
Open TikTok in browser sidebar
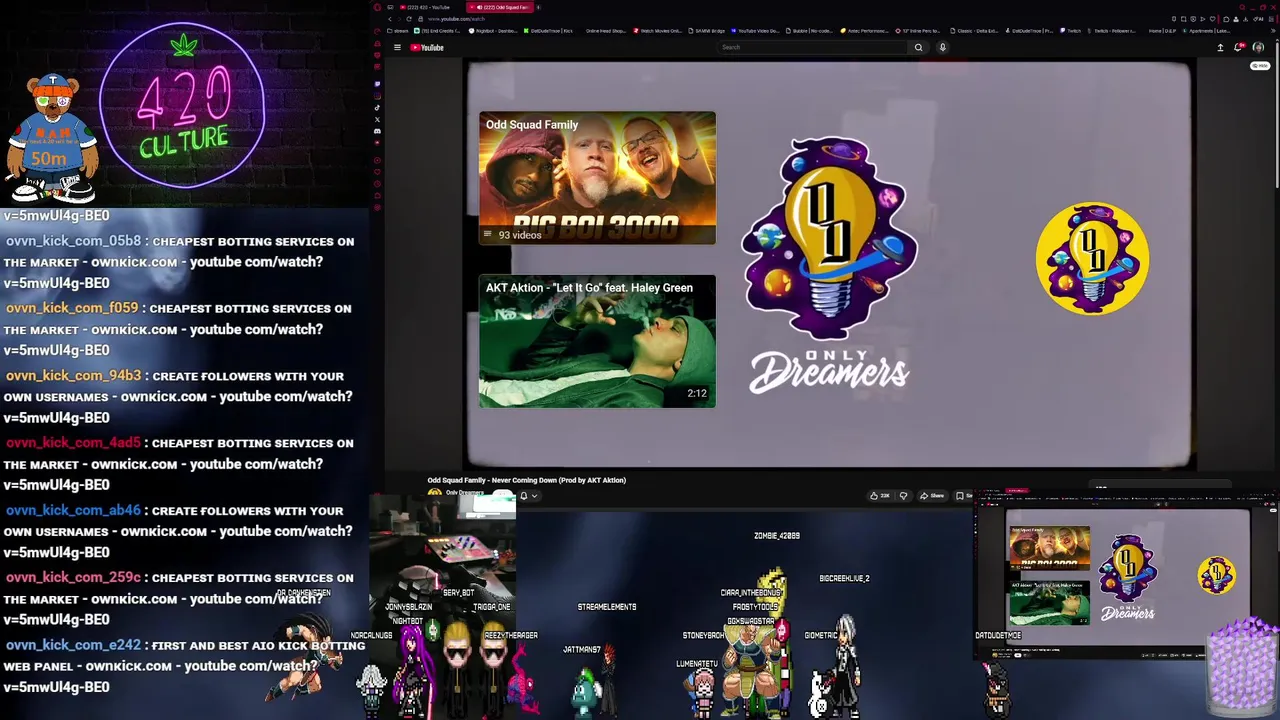pyautogui.click(x=377, y=107)
